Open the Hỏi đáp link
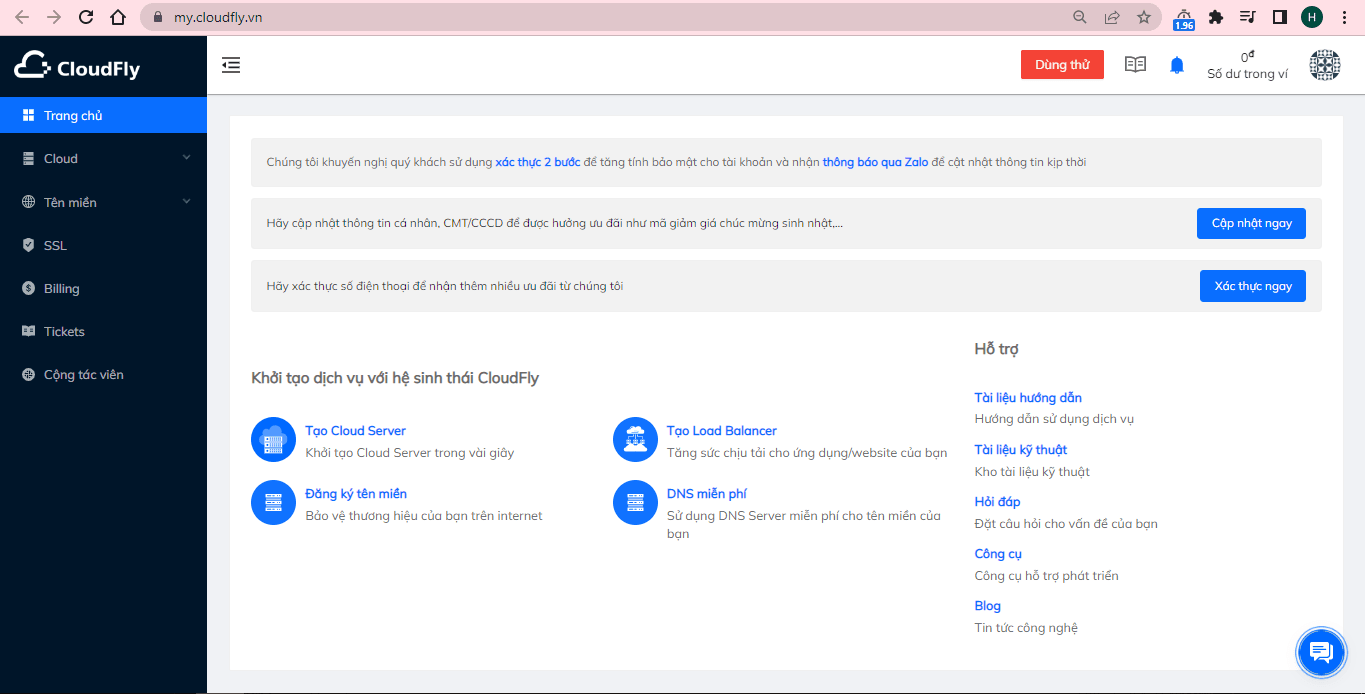 tap(997, 502)
